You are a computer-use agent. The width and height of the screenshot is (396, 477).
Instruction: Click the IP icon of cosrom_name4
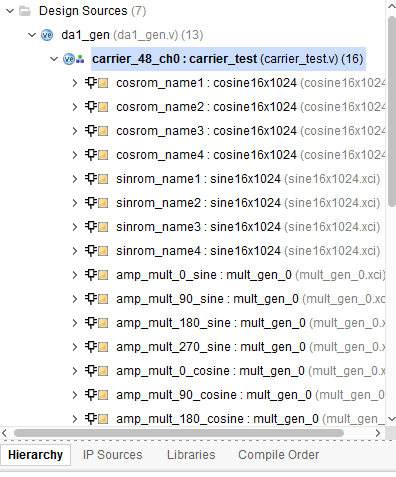coord(97,154)
